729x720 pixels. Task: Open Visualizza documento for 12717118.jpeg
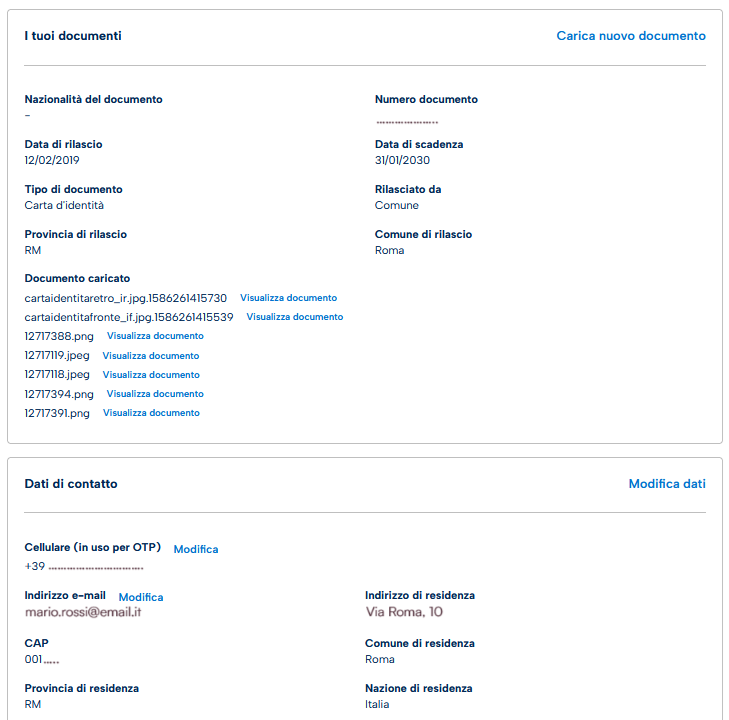click(150, 375)
